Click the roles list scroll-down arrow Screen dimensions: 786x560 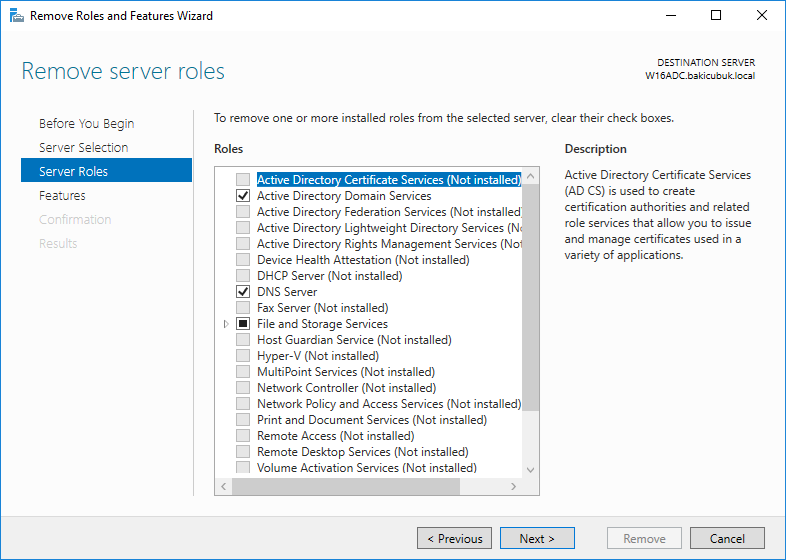pyautogui.click(x=530, y=470)
